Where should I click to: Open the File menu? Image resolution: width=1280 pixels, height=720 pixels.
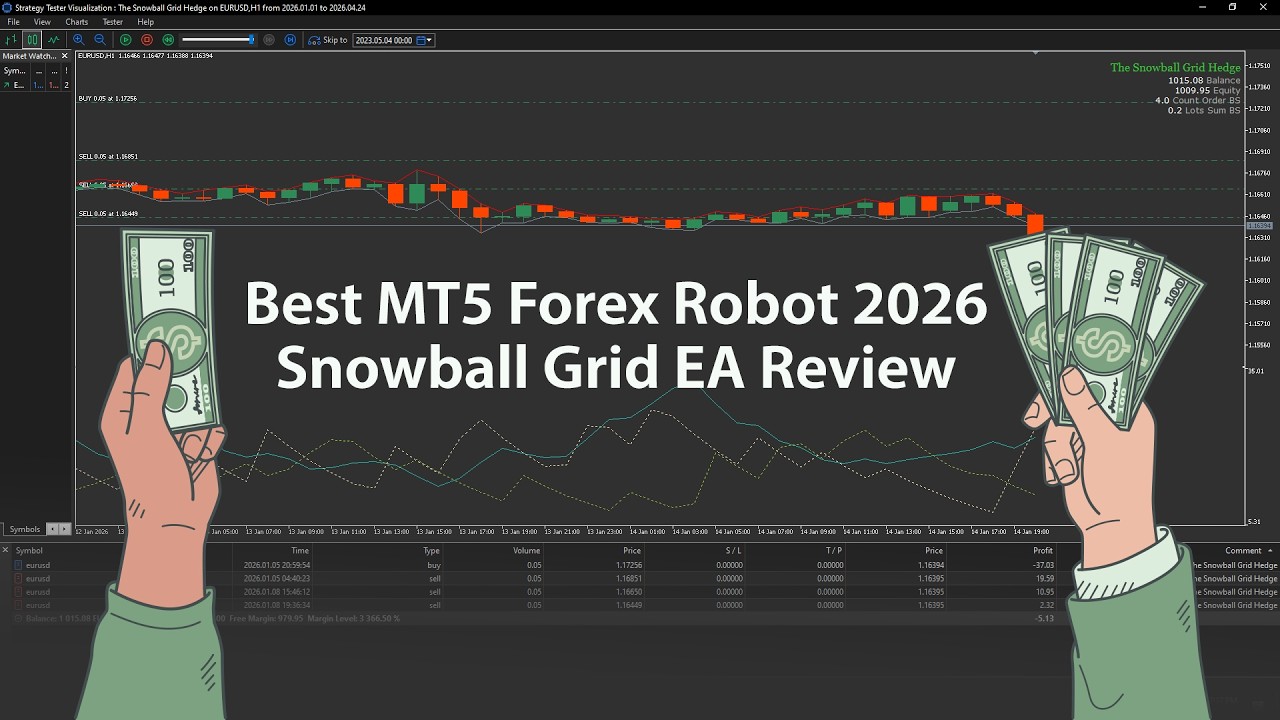click(13, 22)
